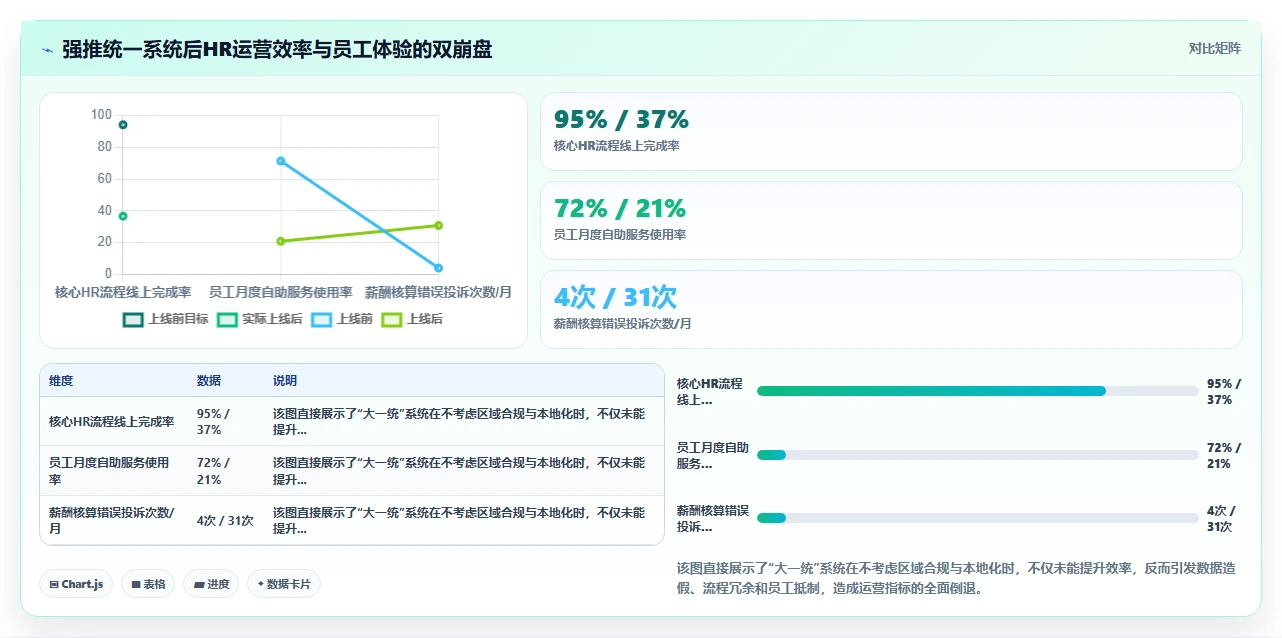Click progress bar for 核心HR流程线上
This screenshot has height=638, width=1282.
click(977, 391)
